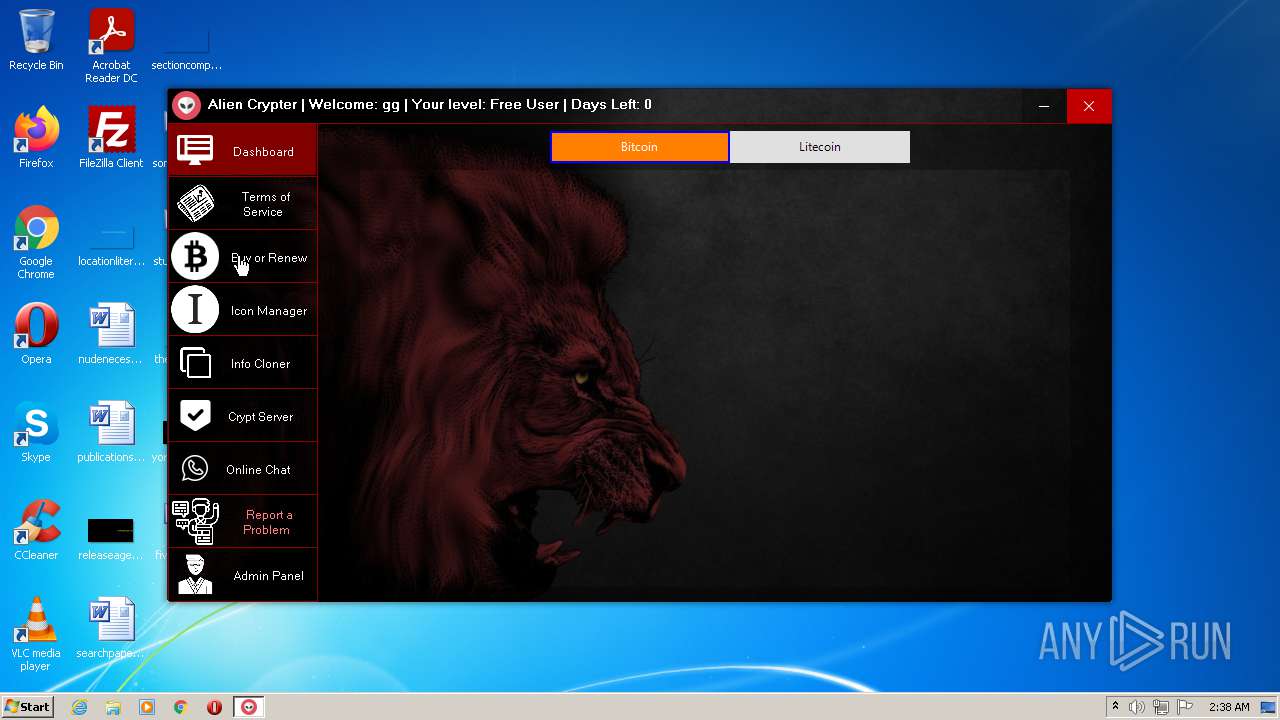Image resolution: width=1280 pixels, height=720 pixels.
Task: Open Windows Media Player in the taskbar
Action: point(147,707)
